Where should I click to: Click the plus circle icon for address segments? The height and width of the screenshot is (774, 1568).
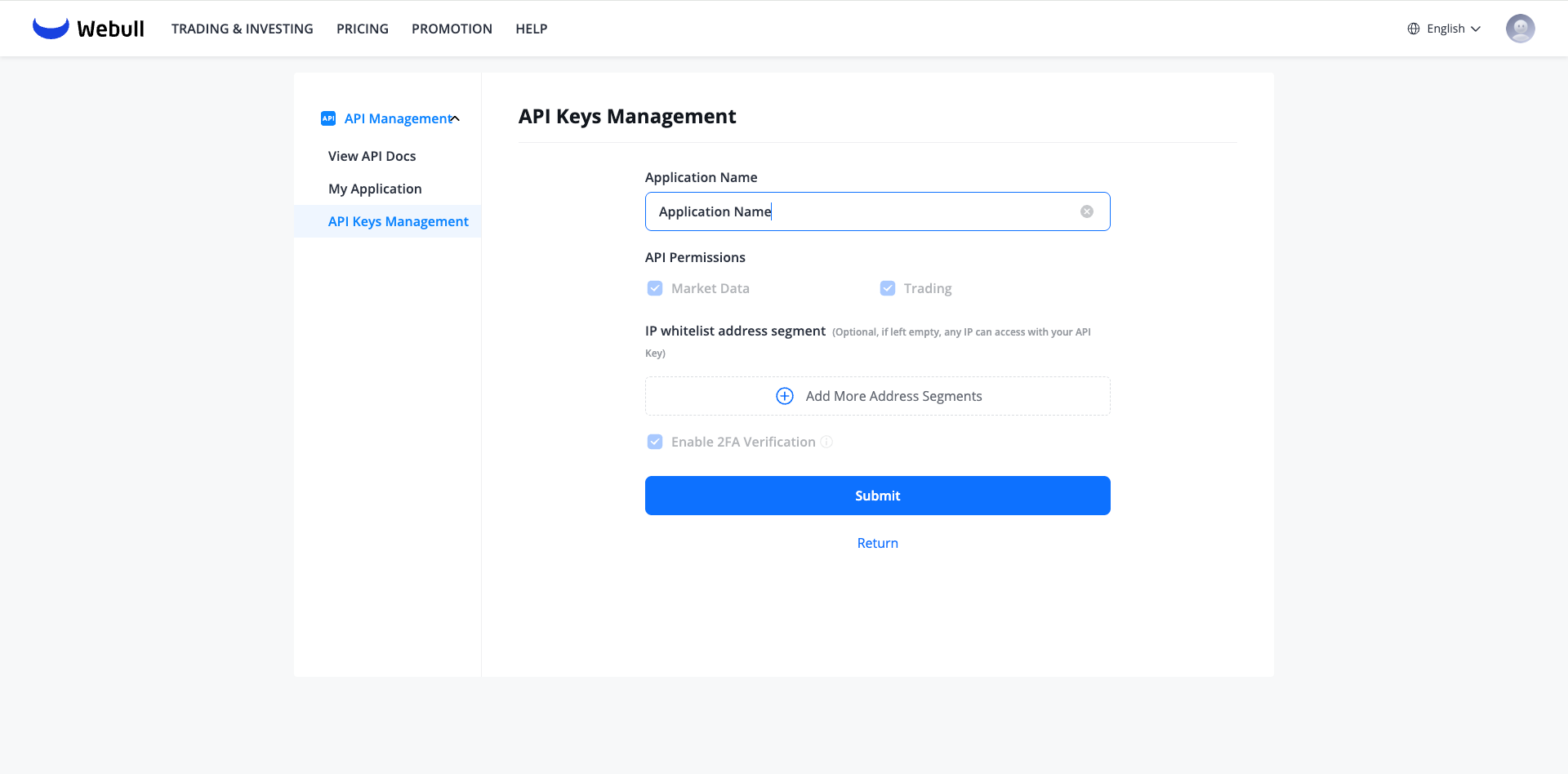point(785,396)
